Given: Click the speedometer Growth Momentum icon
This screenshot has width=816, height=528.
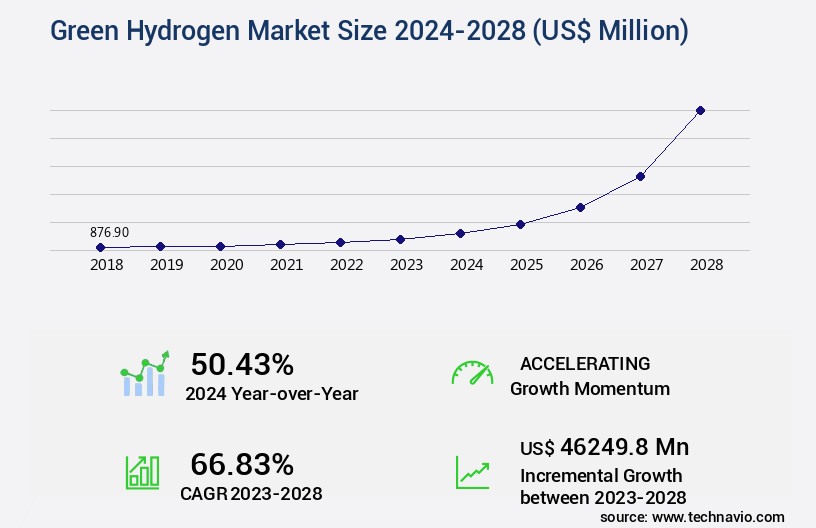Looking at the screenshot, I should (472, 373).
